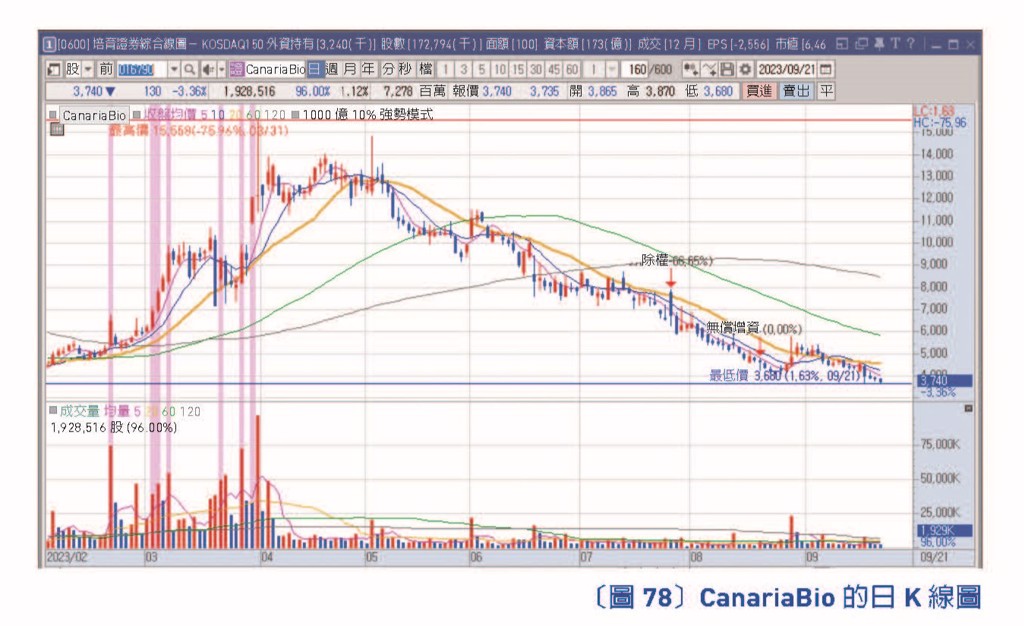Screen dimensions: 1024x626
Task: Select the 60 minute interval button
Action: tap(572, 69)
